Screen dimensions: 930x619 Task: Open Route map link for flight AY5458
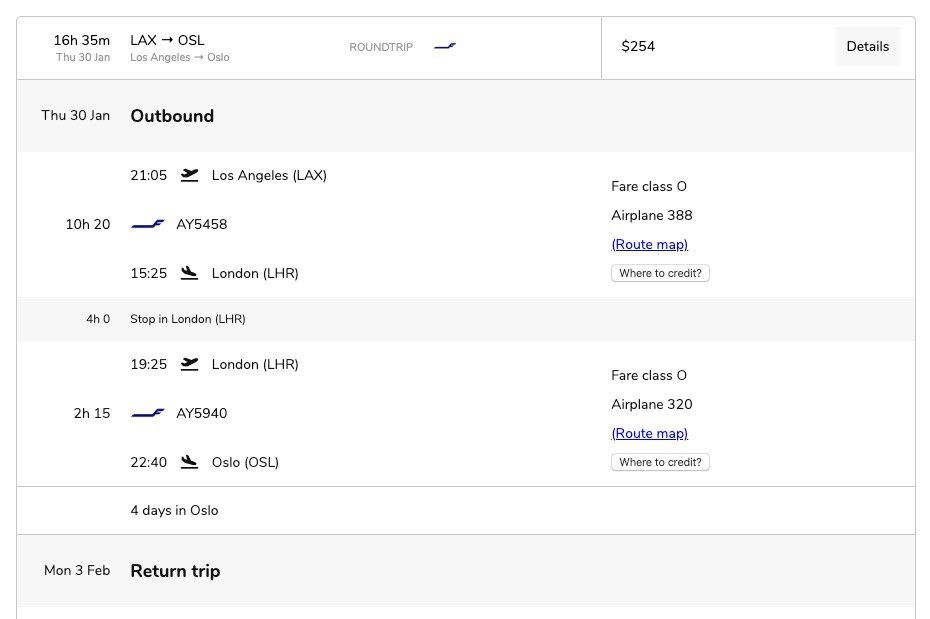(x=650, y=244)
